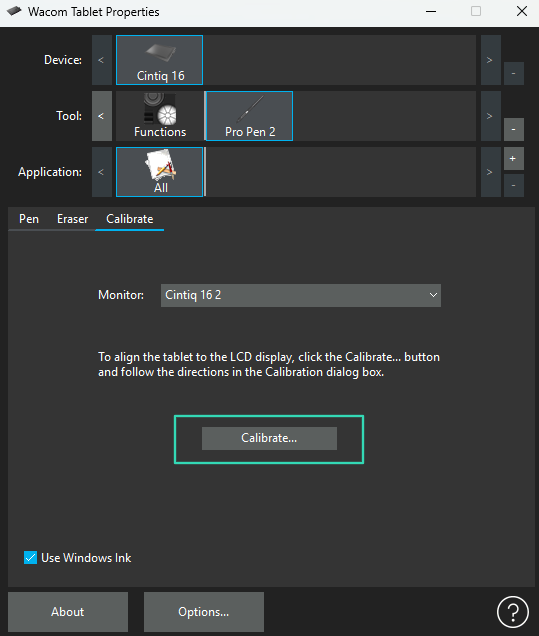This screenshot has width=539, height=636.
Task: Click the Wacom title bar tablet icon
Action: pos(14,11)
